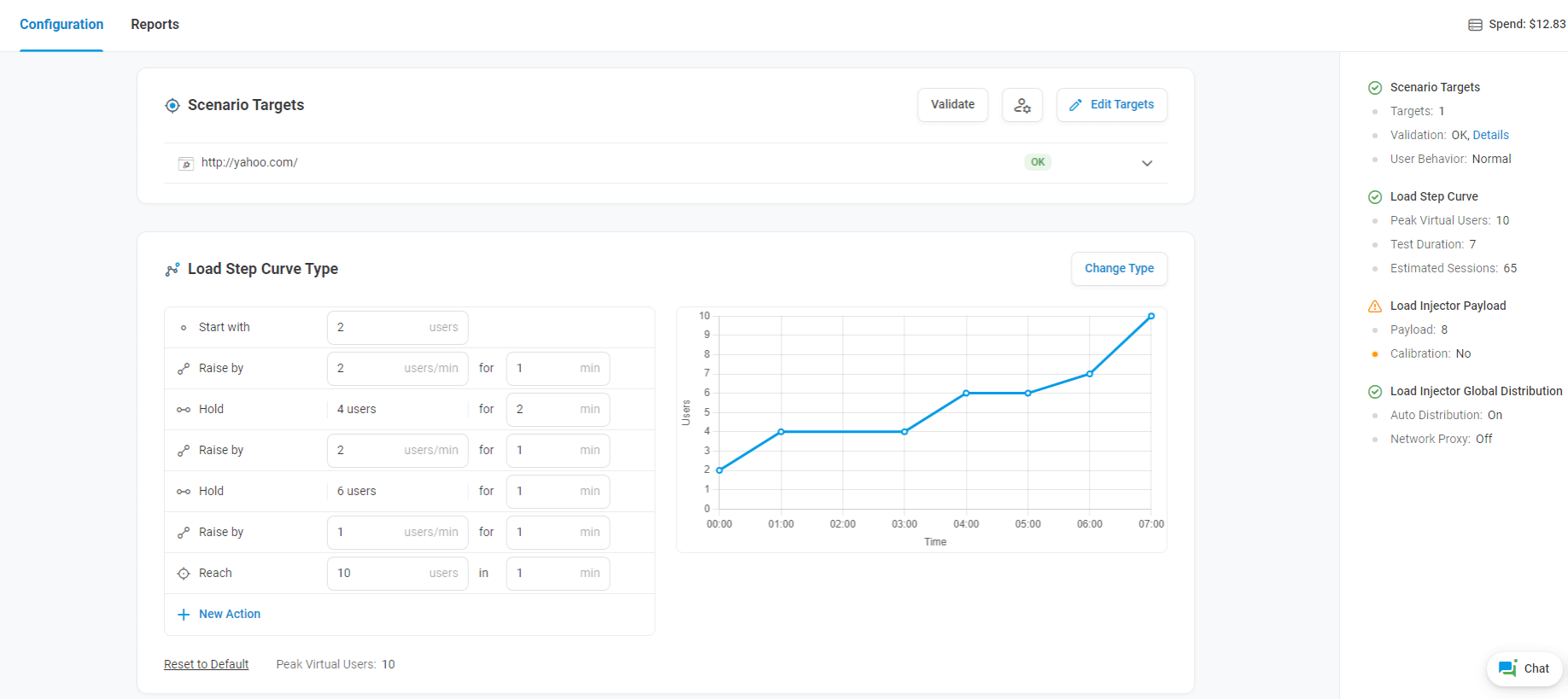Click the Validate button
The image size is (1568, 700).
pyautogui.click(x=953, y=105)
